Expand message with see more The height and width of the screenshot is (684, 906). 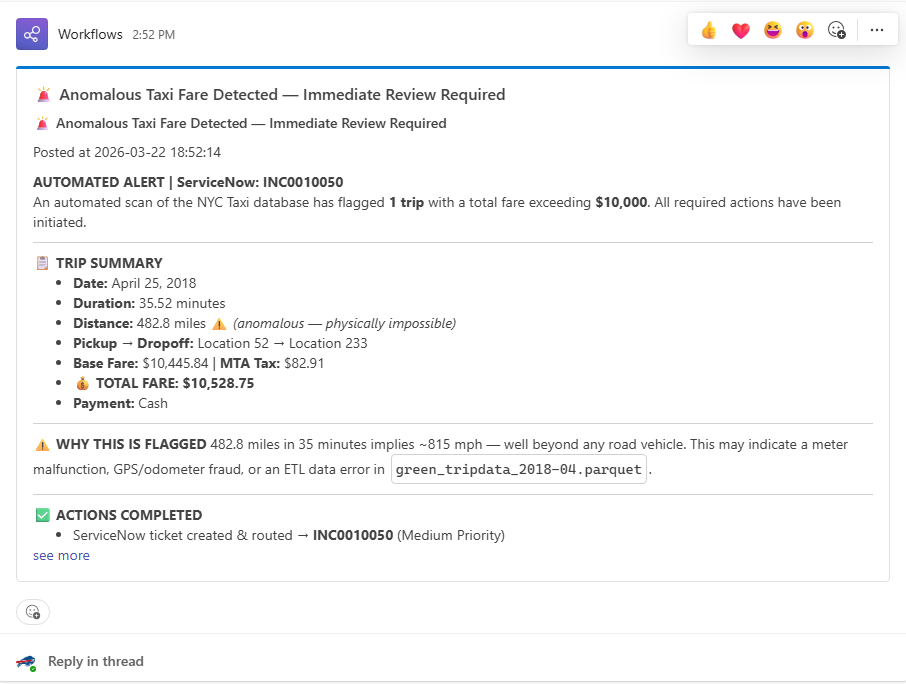[61, 555]
